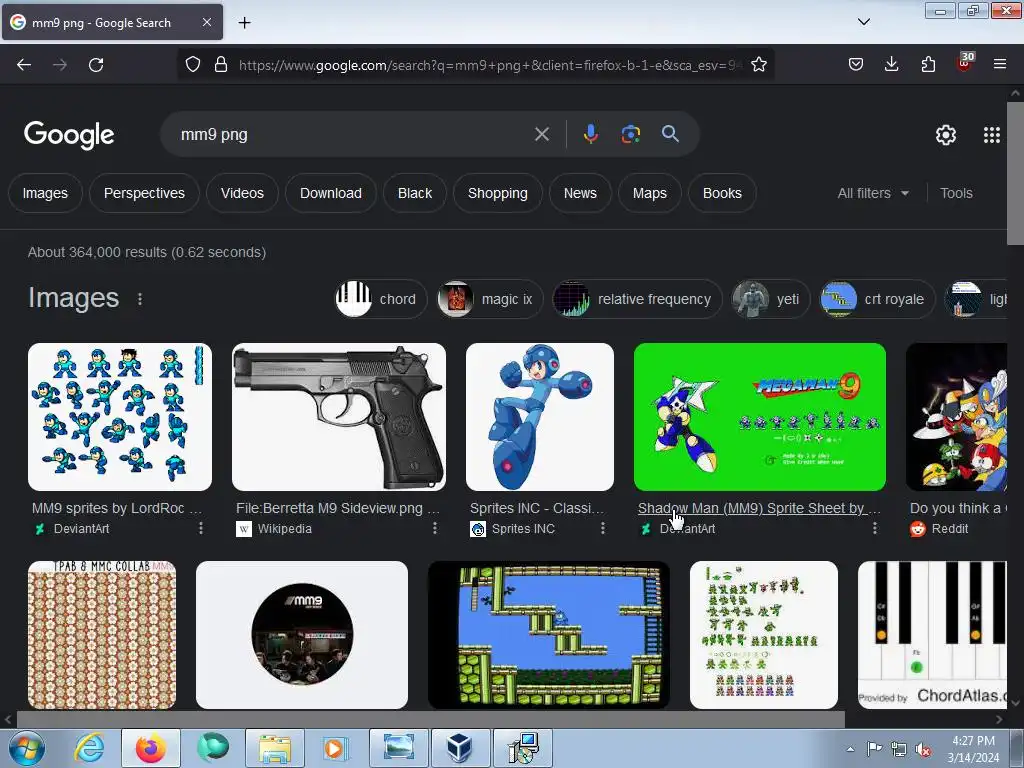The image size is (1024, 768).
Task: Open the 'Sprites INC - Classi...' link
Action: pos(537,508)
